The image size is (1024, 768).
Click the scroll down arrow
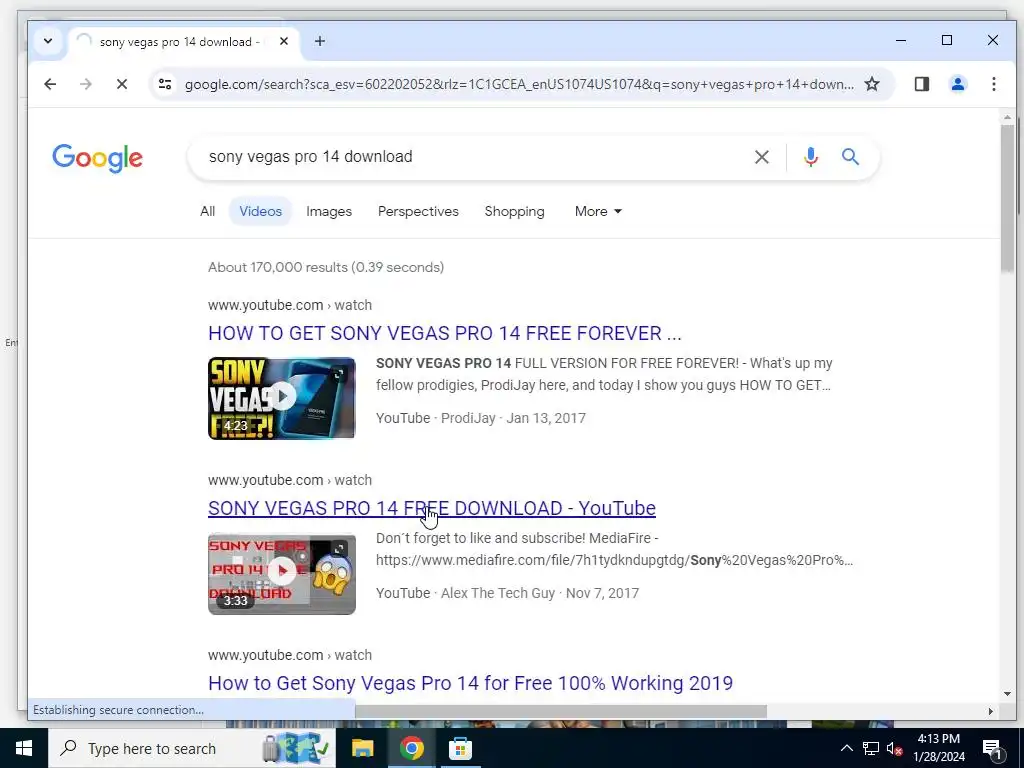point(1007,694)
